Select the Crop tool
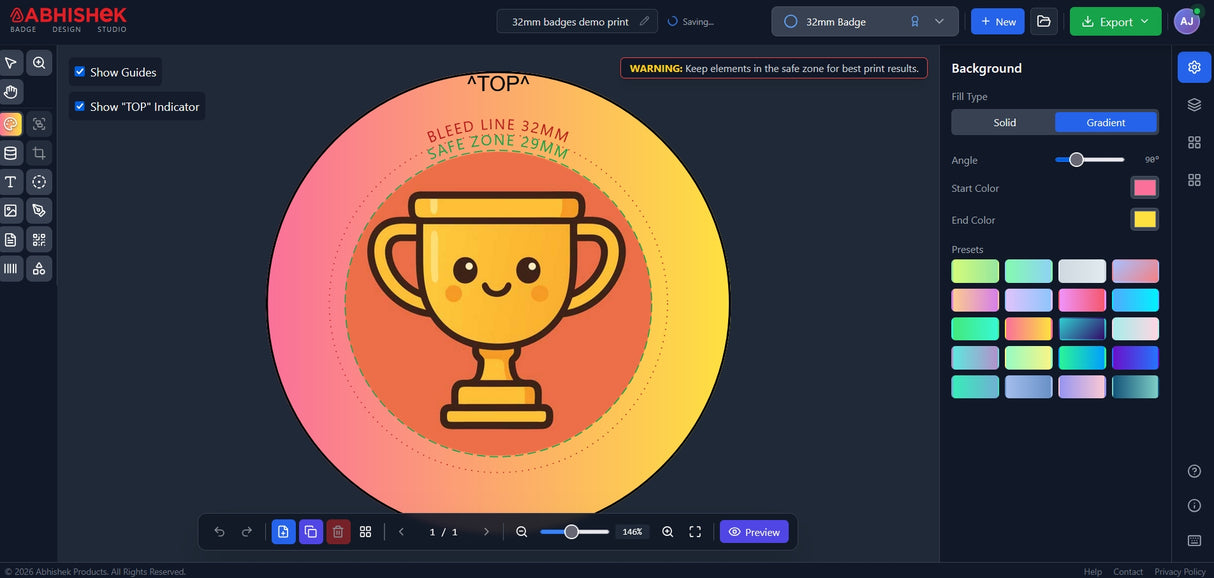Viewport: 1214px width, 578px height. [x=38, y=152]
